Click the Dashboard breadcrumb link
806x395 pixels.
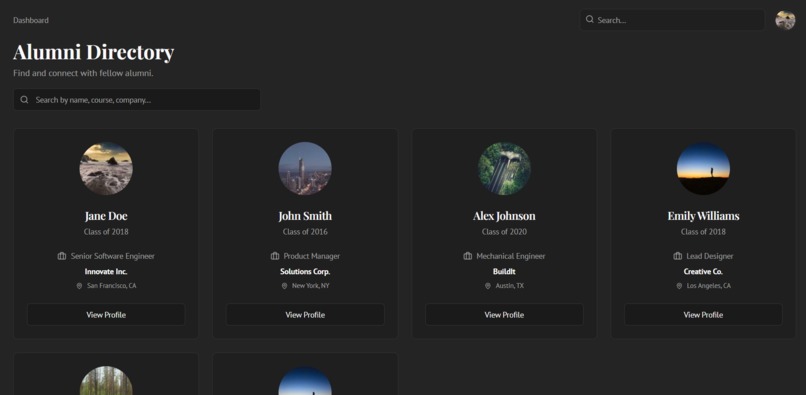(x=31, y=21)
